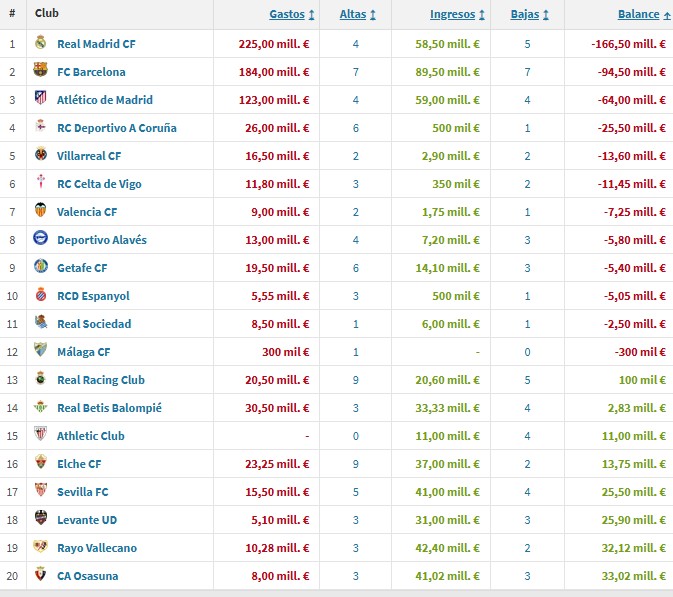673x597 pixels.
Task: Open the Elche CF club link
Action: pos(79,464)
